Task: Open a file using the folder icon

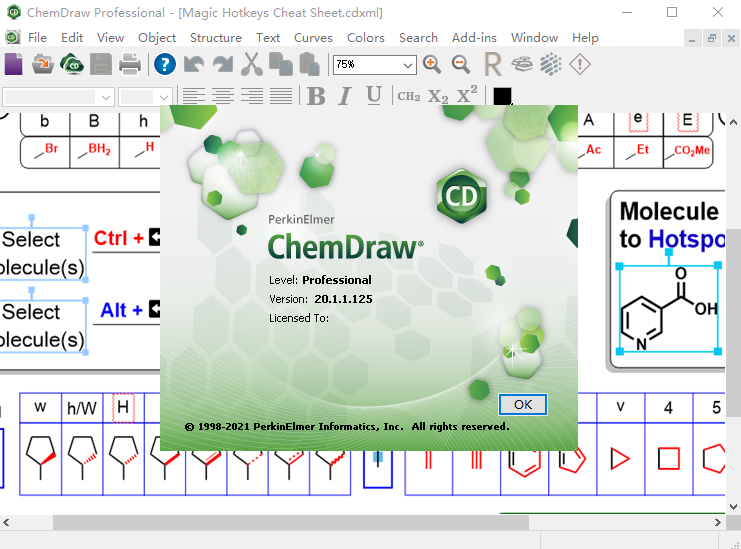Action: coord(43,64)
